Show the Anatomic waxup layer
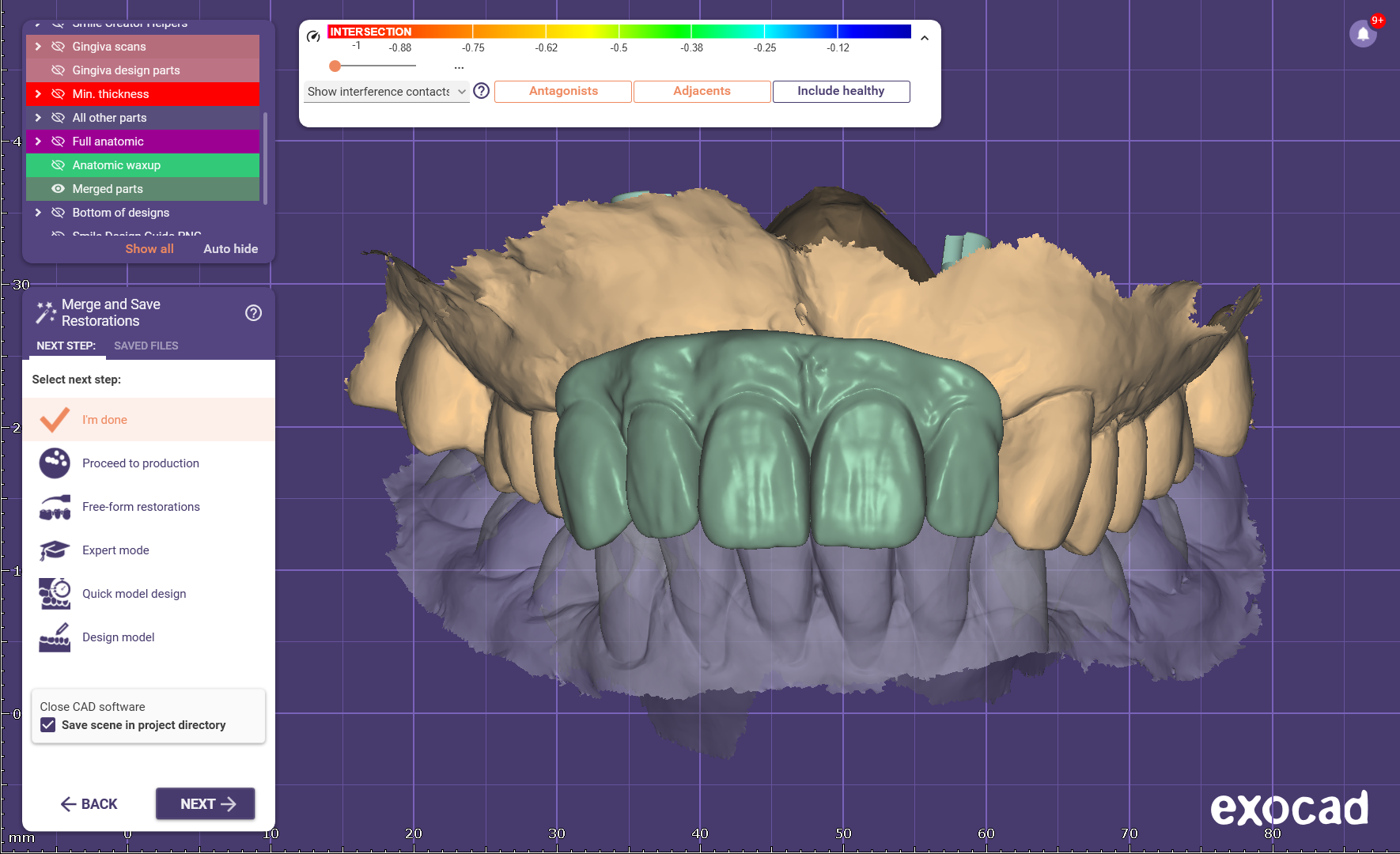 tap(58, 165)
